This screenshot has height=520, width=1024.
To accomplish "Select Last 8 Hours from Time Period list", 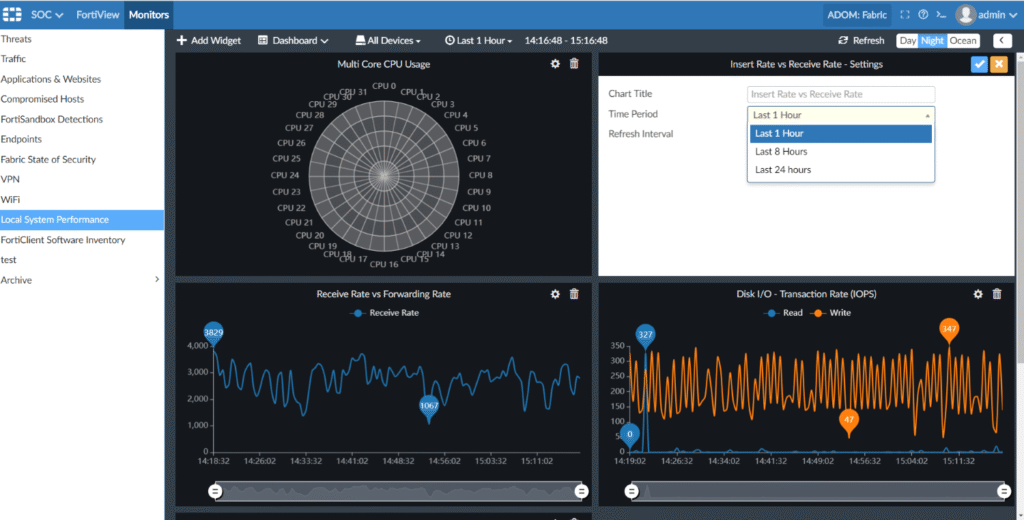I will (781, 152).
